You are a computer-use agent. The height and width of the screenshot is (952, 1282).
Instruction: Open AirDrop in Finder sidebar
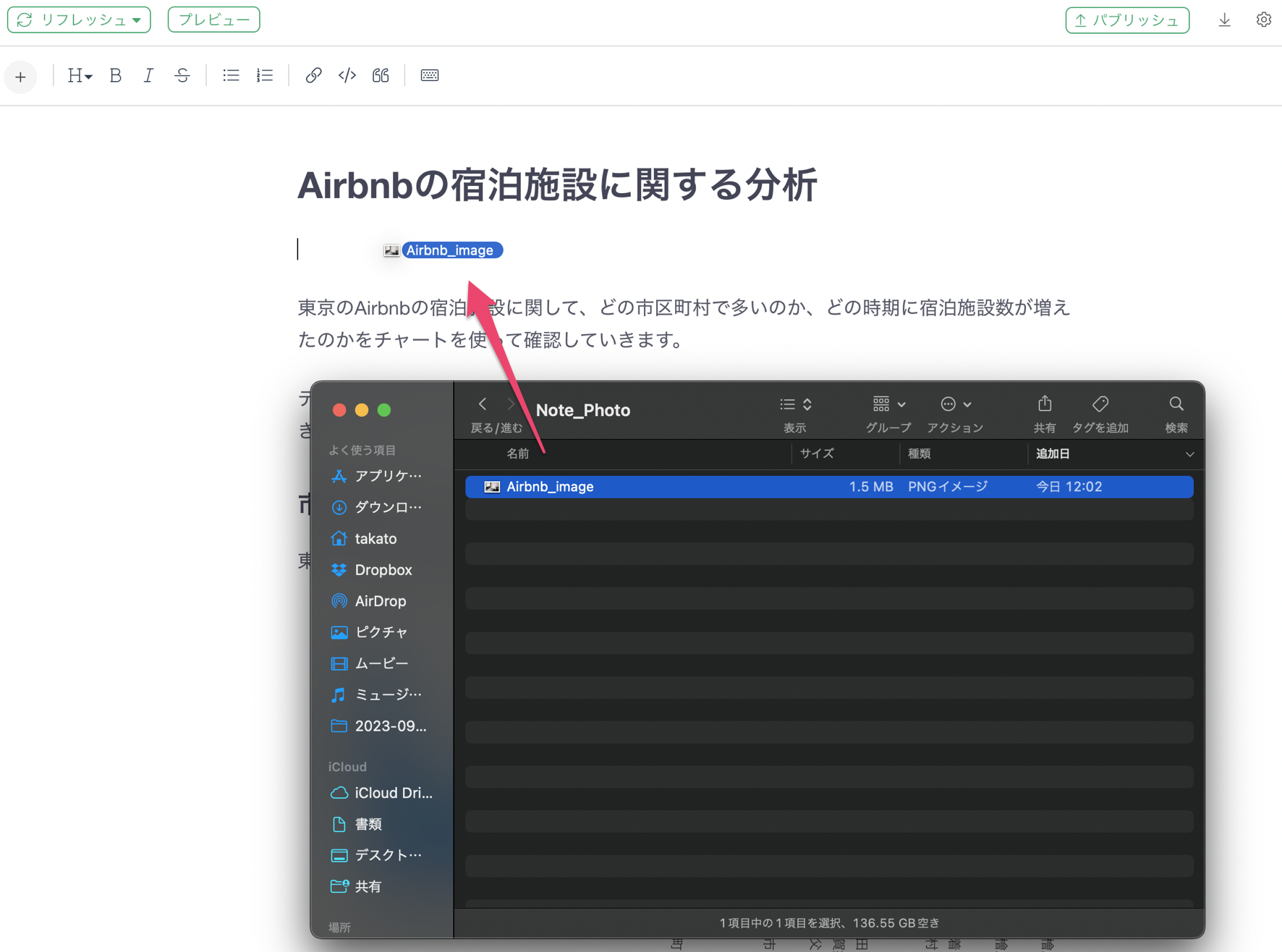tap(369, 601)
